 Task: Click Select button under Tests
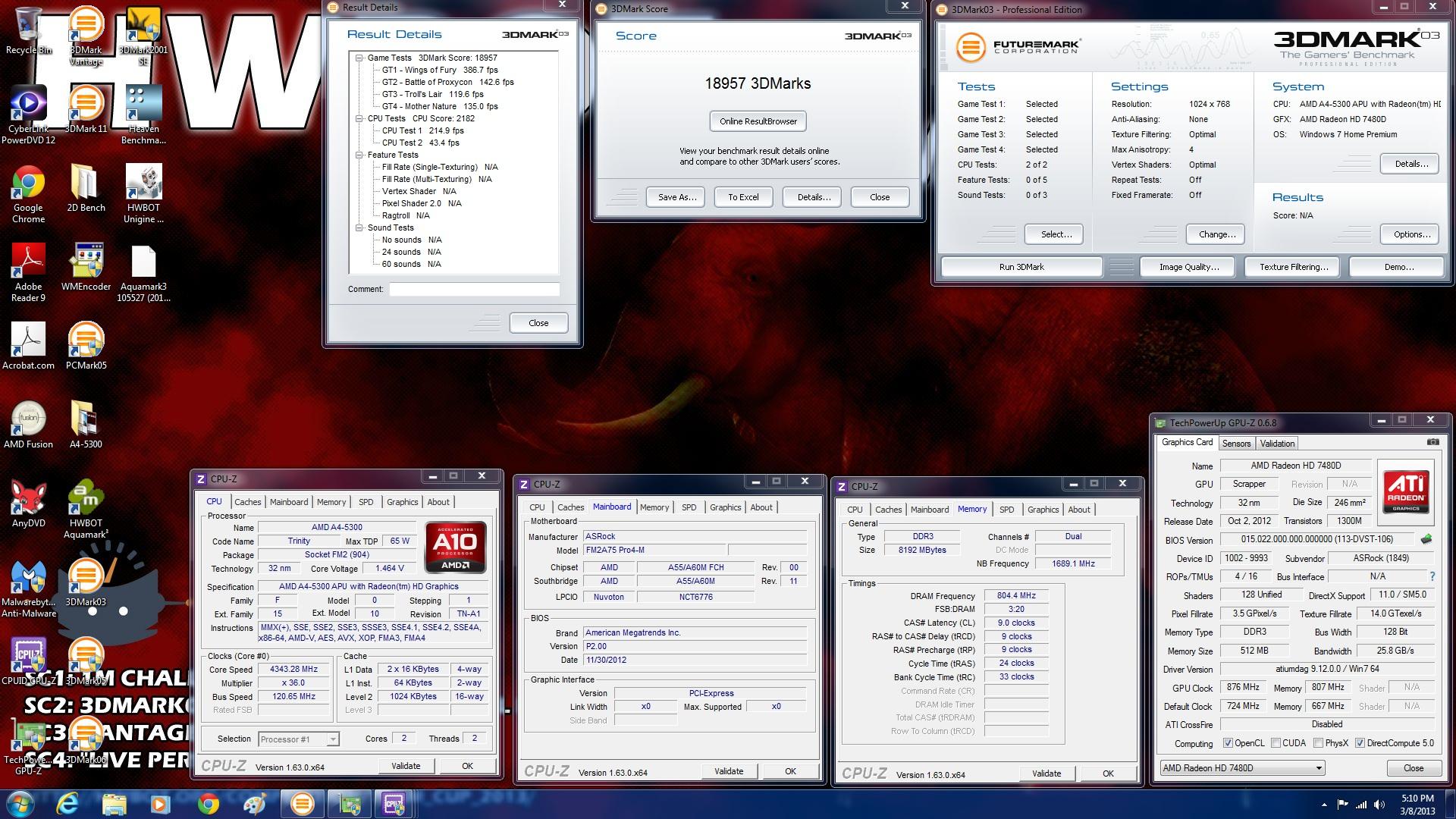(1056, 234)
